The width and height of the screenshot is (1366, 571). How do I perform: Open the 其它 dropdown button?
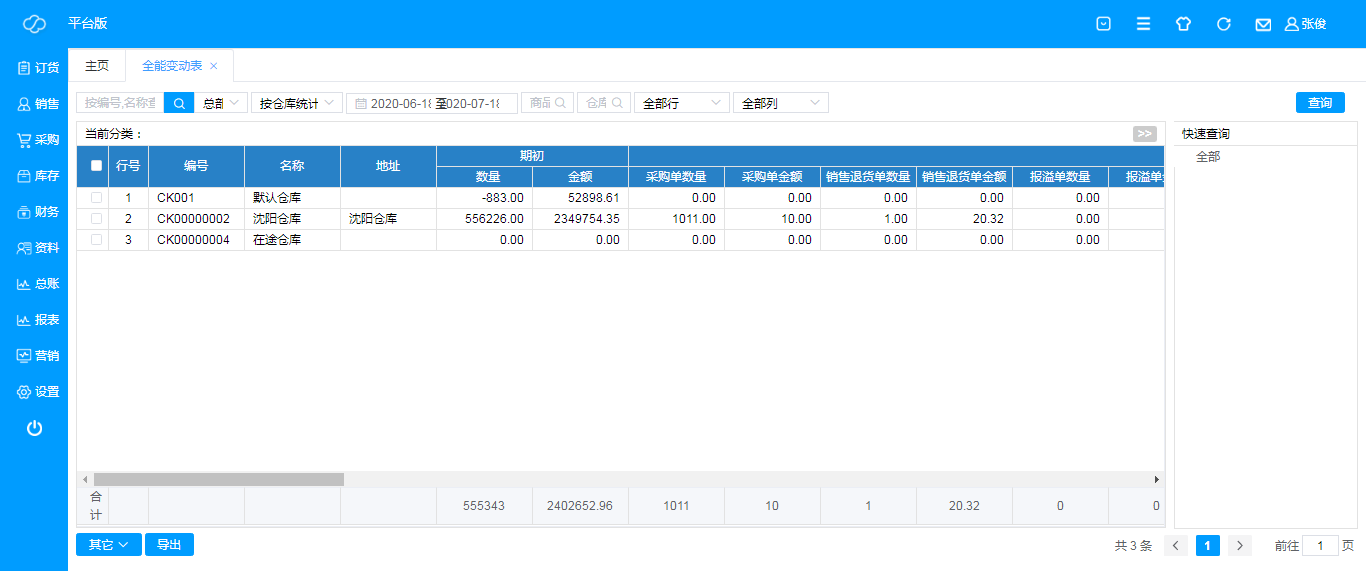tap(109, 545)
